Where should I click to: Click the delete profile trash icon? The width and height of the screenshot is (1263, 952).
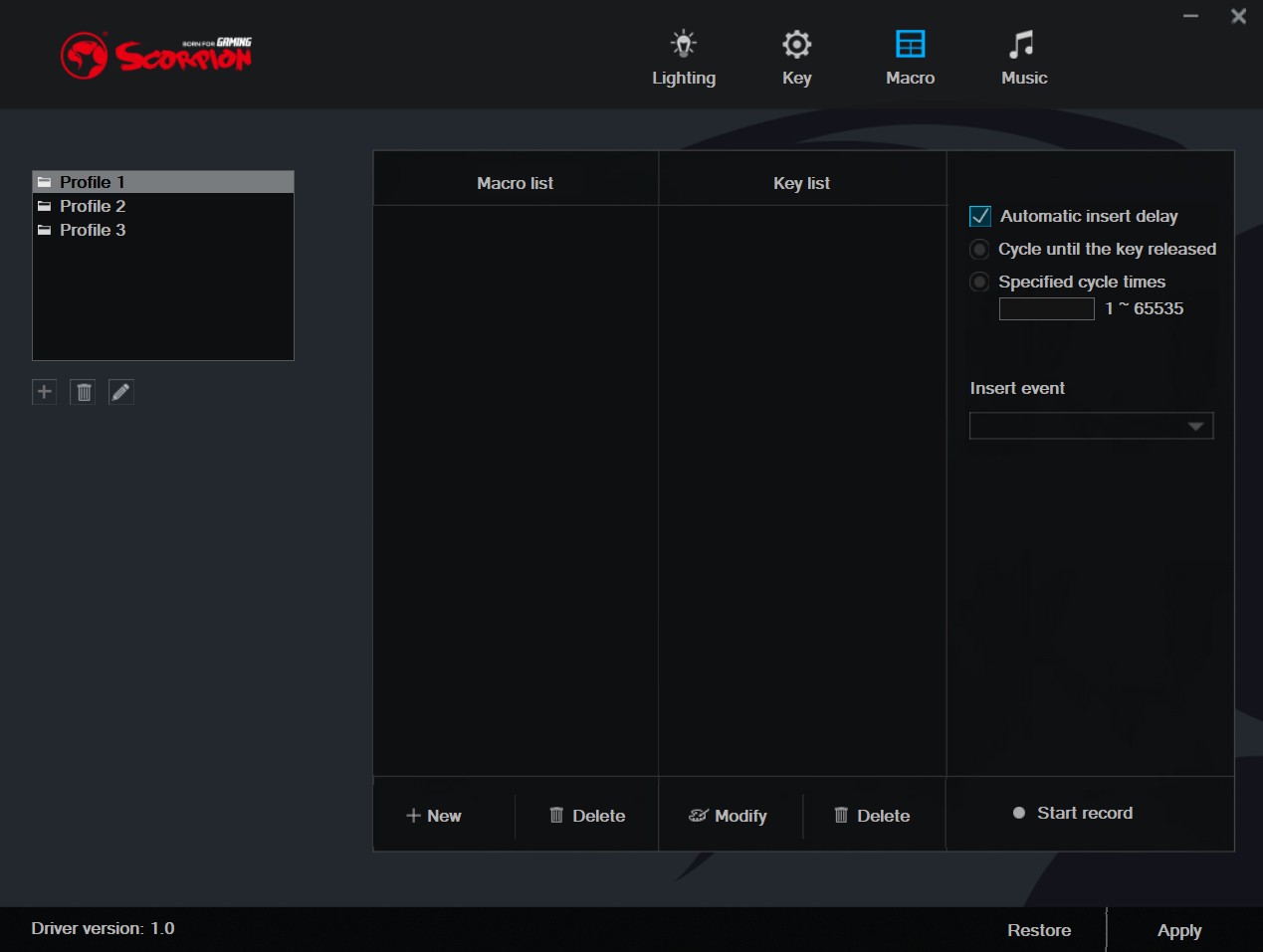tap(84, 392)
